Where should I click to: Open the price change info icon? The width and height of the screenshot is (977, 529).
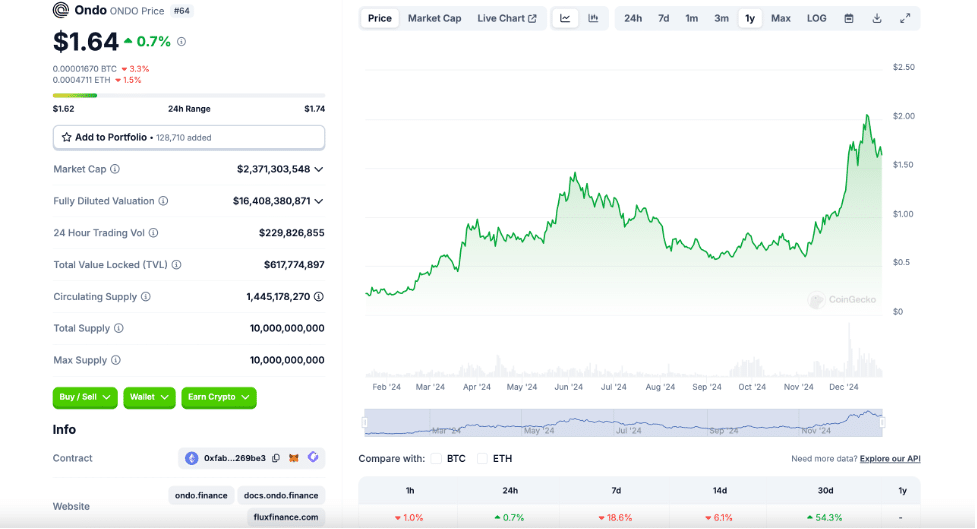point(181,42)
